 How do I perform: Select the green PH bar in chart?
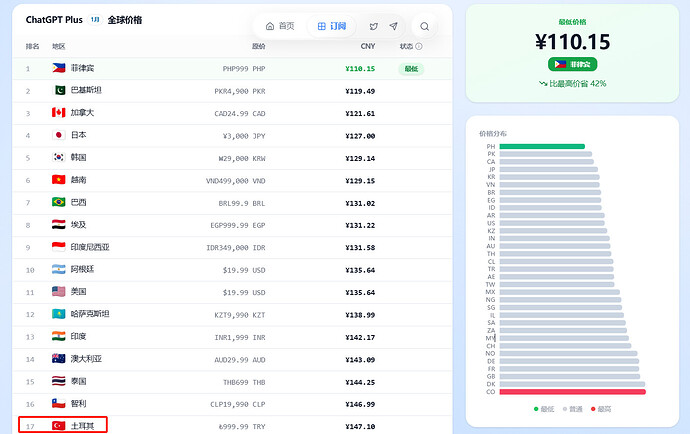[542, 146]
